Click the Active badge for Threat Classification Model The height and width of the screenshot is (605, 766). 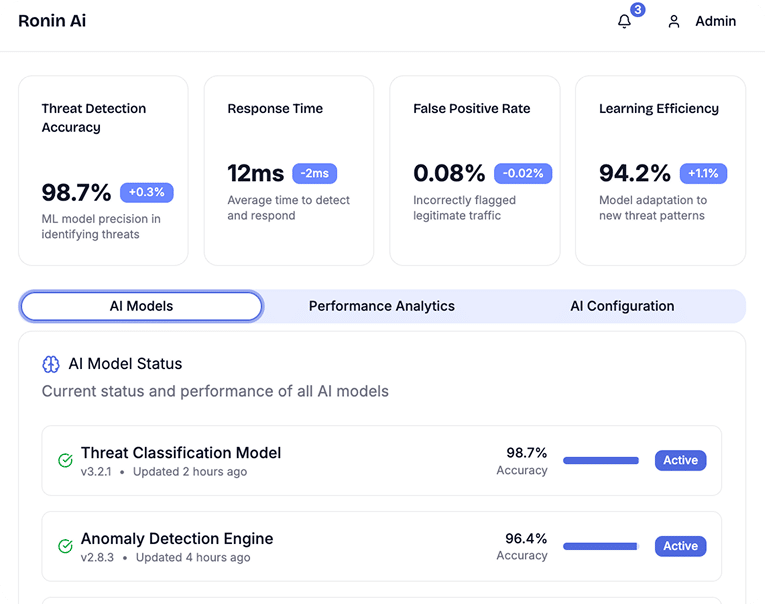tap(680, 461)
